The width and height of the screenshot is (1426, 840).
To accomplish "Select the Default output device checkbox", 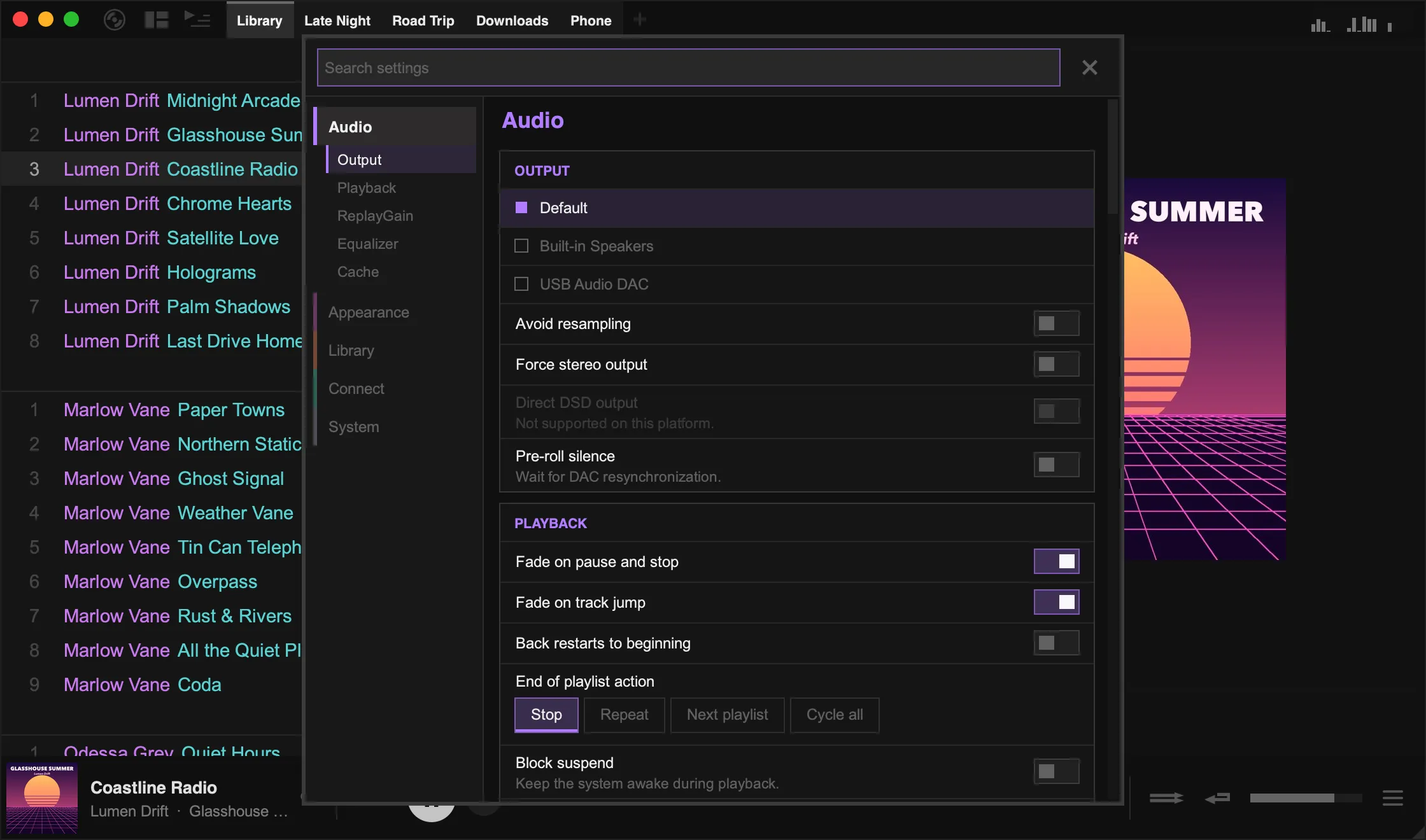I will point(521,207).
